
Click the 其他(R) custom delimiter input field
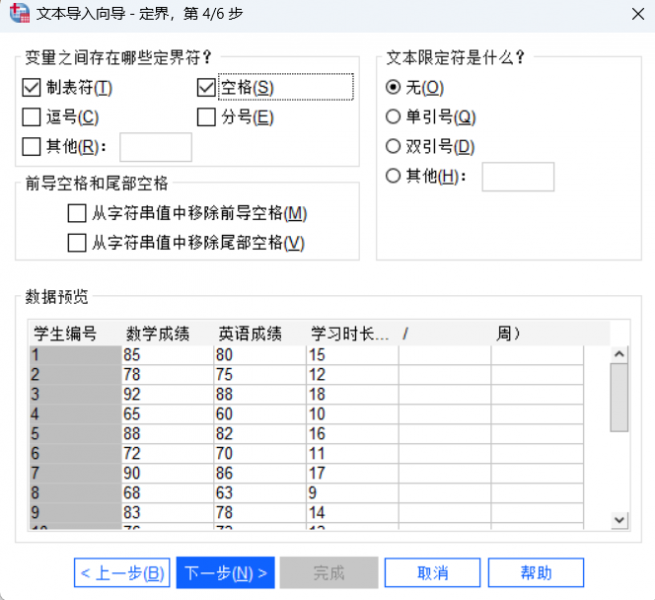[x=156, y=147]
